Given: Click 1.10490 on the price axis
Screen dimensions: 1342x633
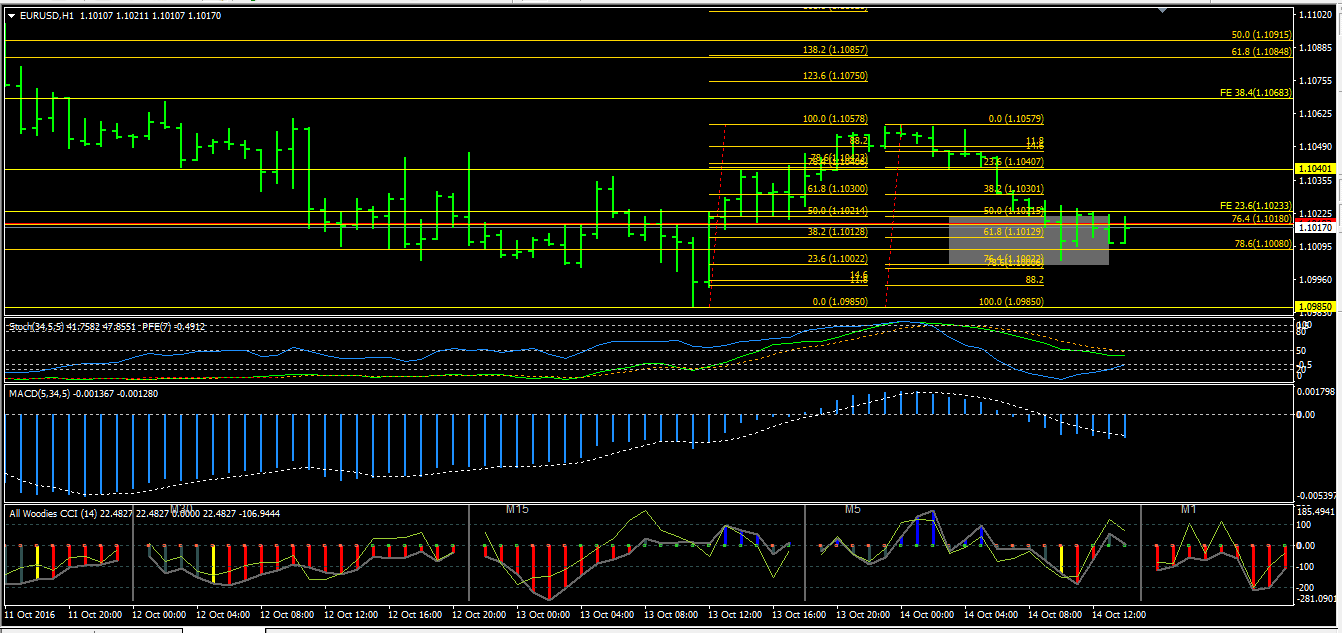Looking at the screenshot, I should 1316,147.
